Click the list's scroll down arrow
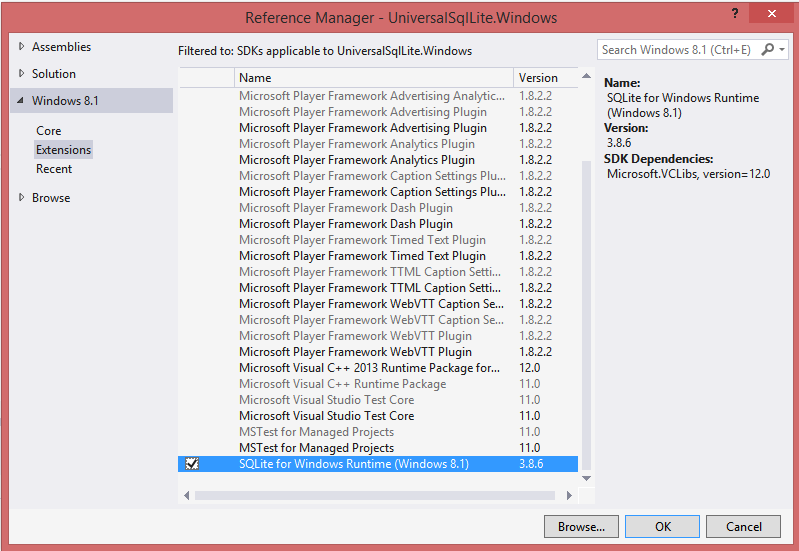 tap(587, 478)
